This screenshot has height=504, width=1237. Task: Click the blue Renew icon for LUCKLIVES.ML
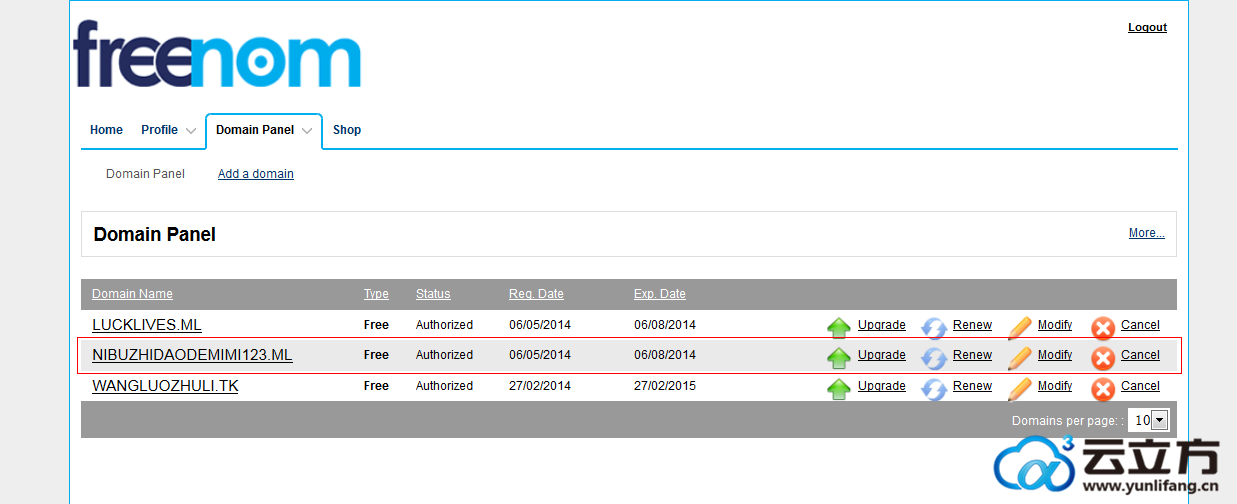coord(933,327)
